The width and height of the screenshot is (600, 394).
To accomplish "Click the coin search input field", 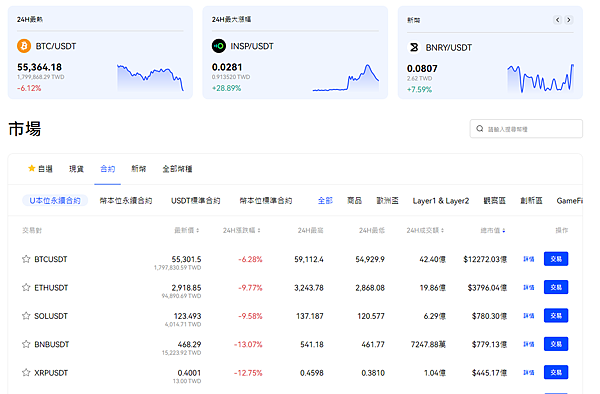I will 526,129.
